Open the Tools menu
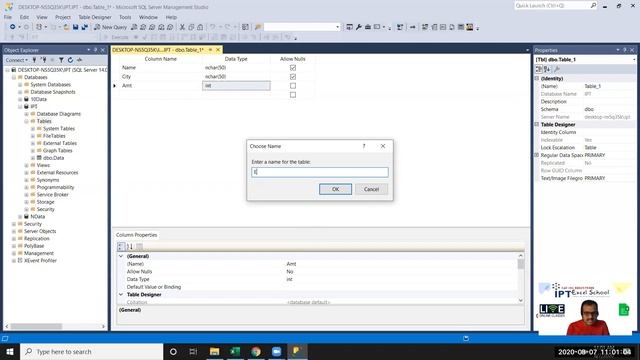 125,17
